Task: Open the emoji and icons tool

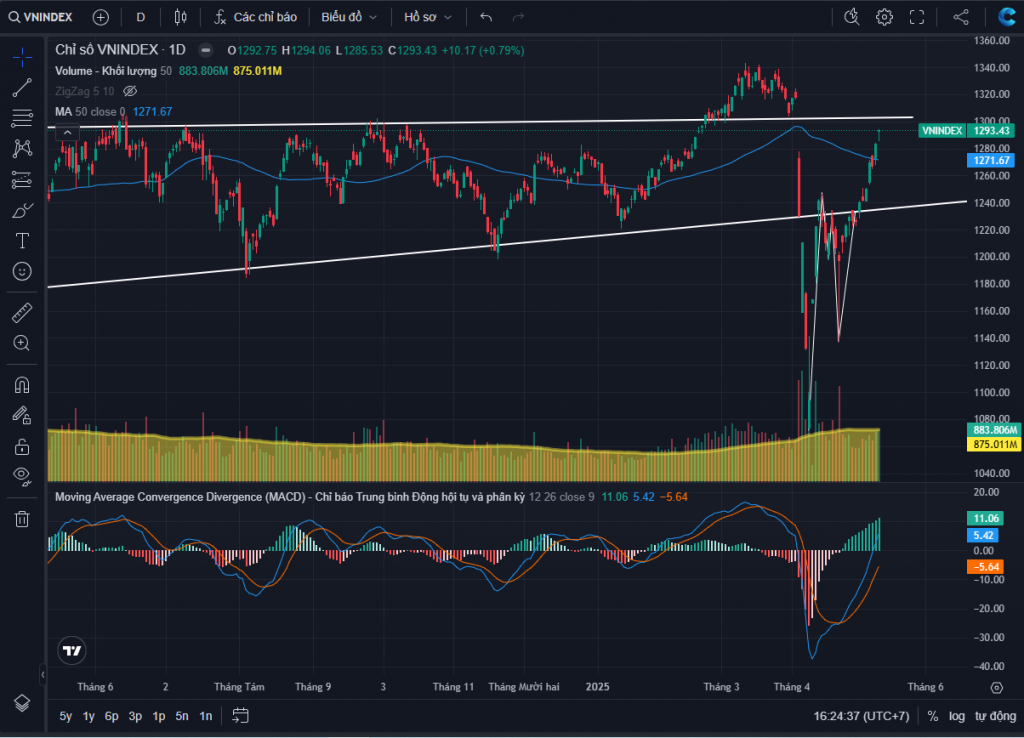Action: (22, 271)
